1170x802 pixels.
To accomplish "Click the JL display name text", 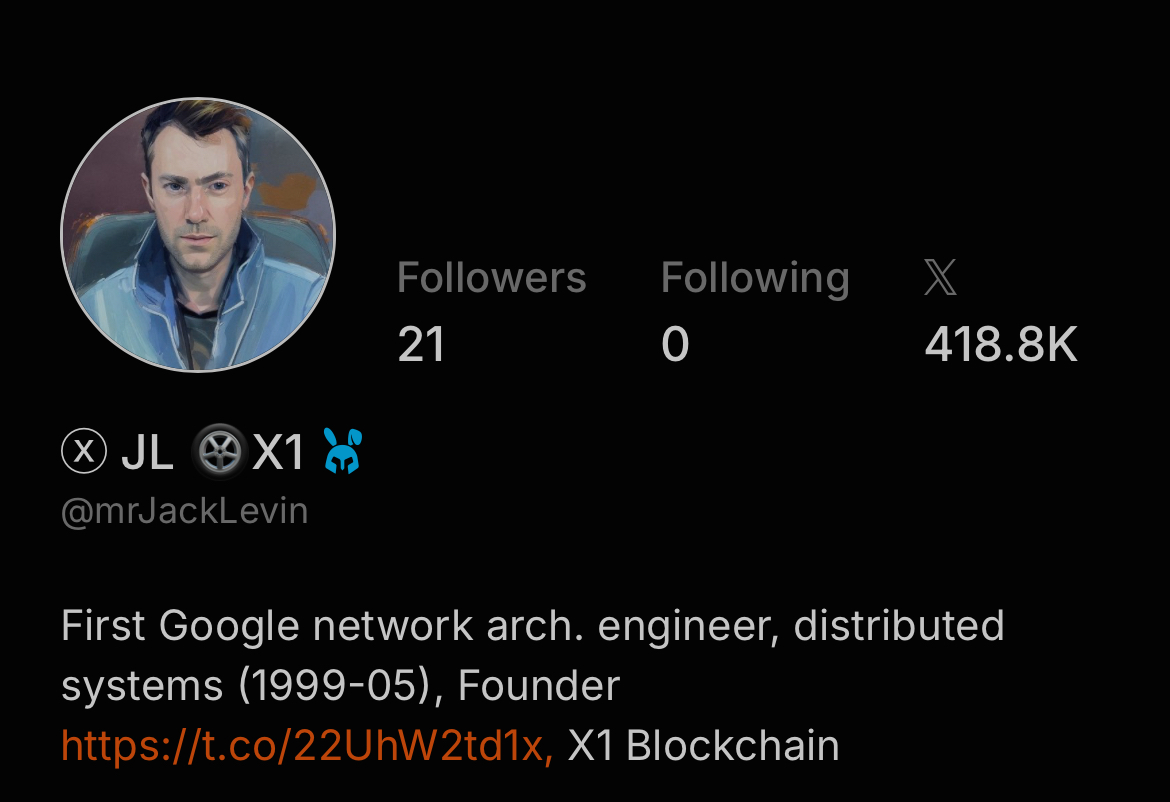I will coord(147,451).
